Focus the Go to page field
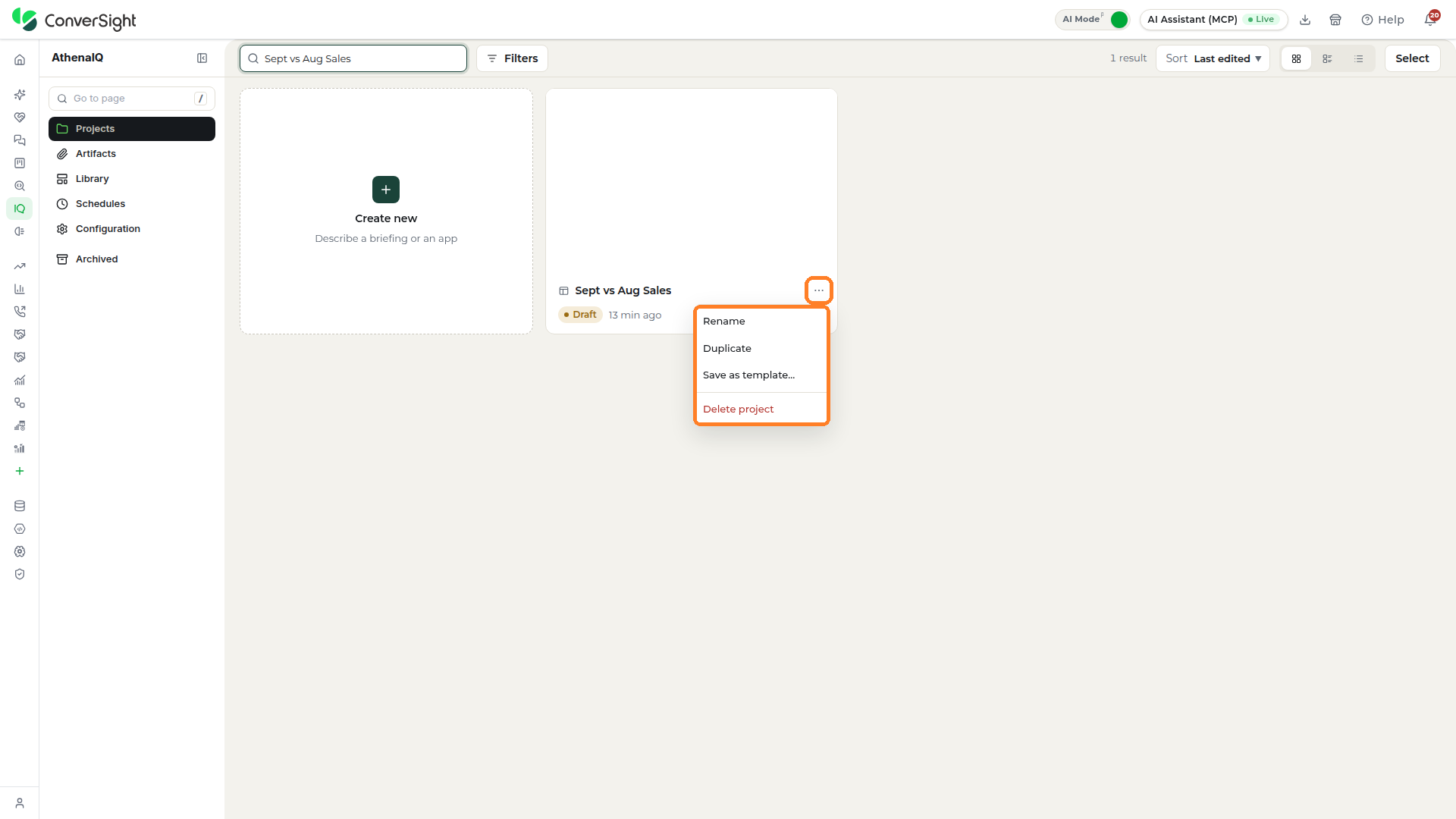 [132, 99]
